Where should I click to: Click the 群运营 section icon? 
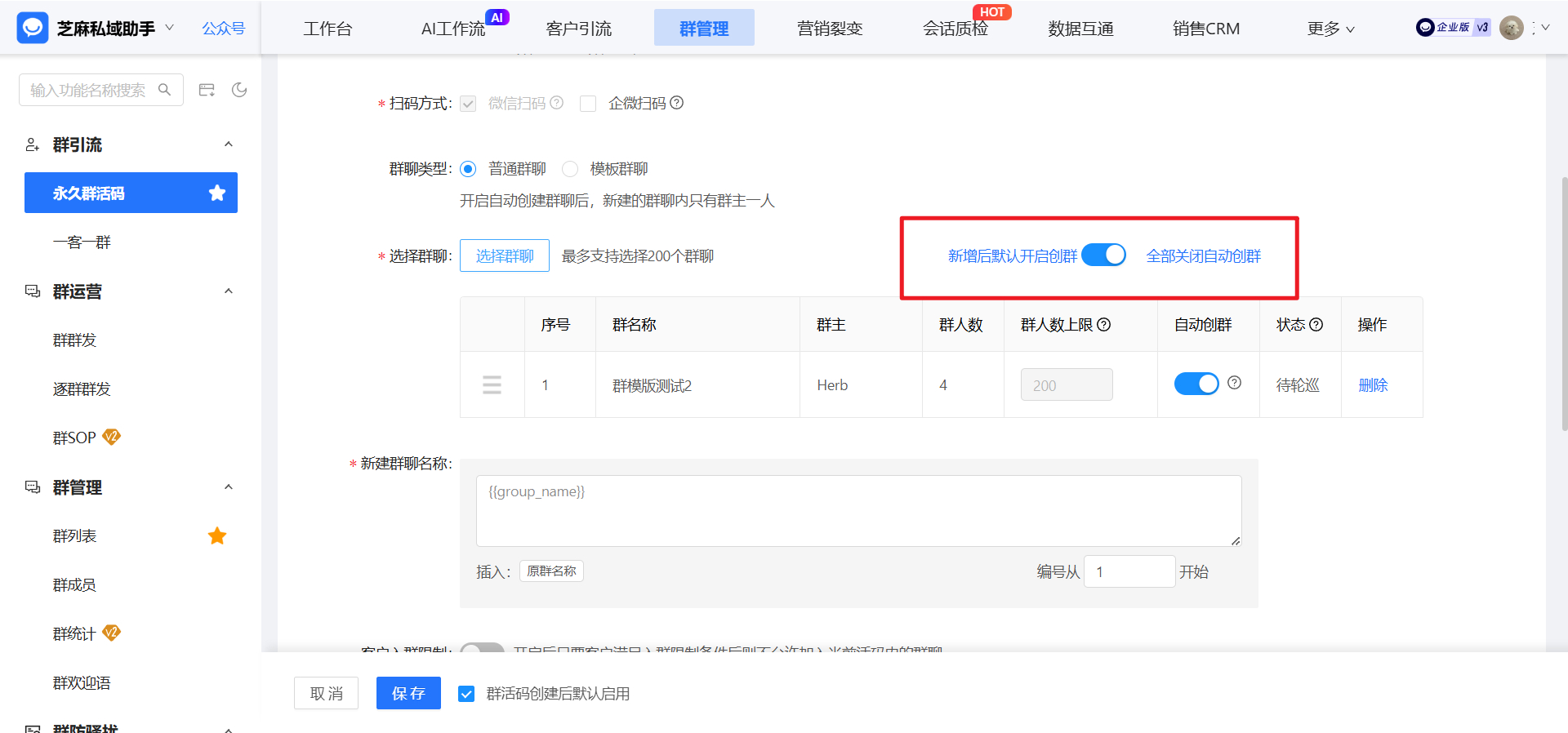pyautogui.click(x=33, y=291)
